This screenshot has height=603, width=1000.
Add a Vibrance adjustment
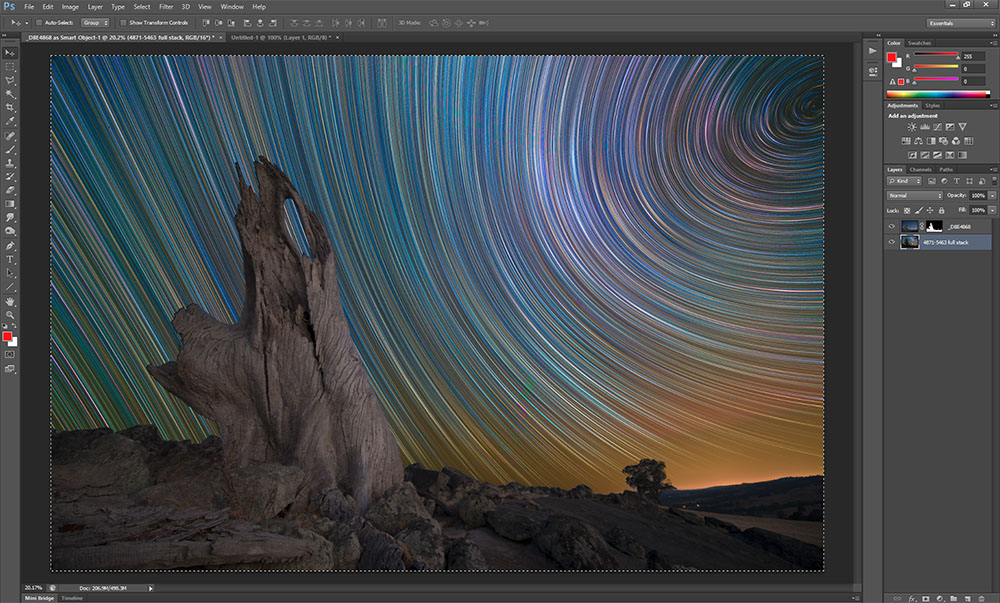tap(962, 127)
